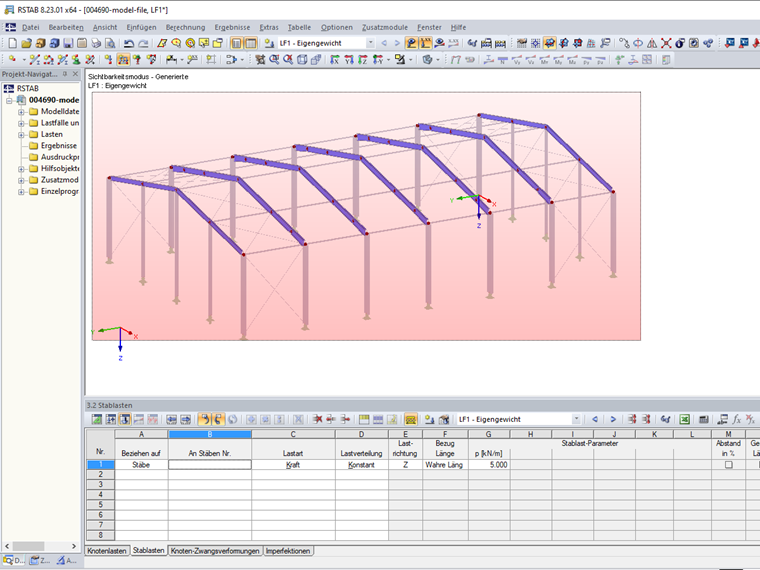Viewport: 760px width, 570px height.
Task: Open the Zusatzmodule menu
Action: click(x=385, y=27)
